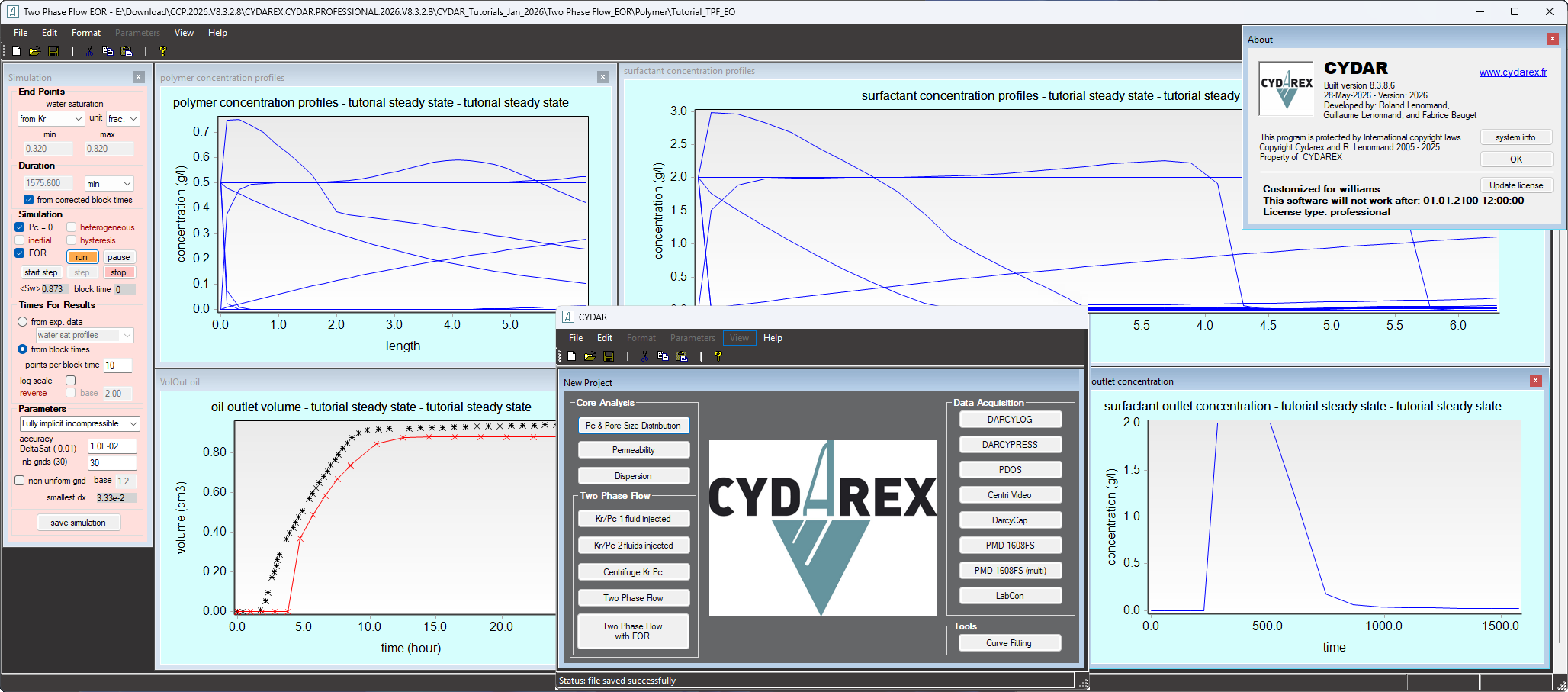This screenshot has width=1568, height=692.
Task: Click Cut scissors icon in CYDAR window toolbar
Action: [x=644, y=356]
